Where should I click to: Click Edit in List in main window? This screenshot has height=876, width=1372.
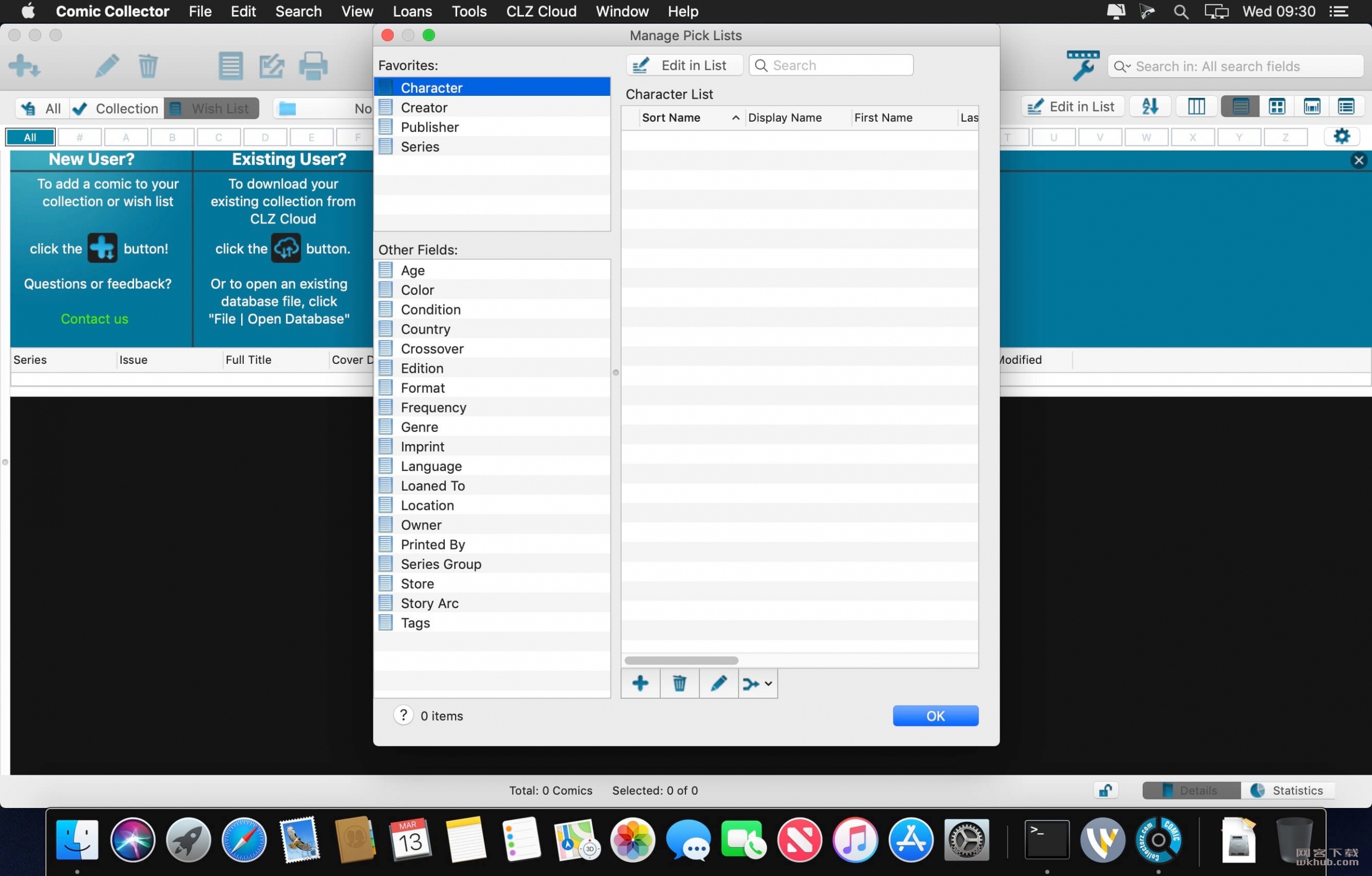pos(1072,107)
